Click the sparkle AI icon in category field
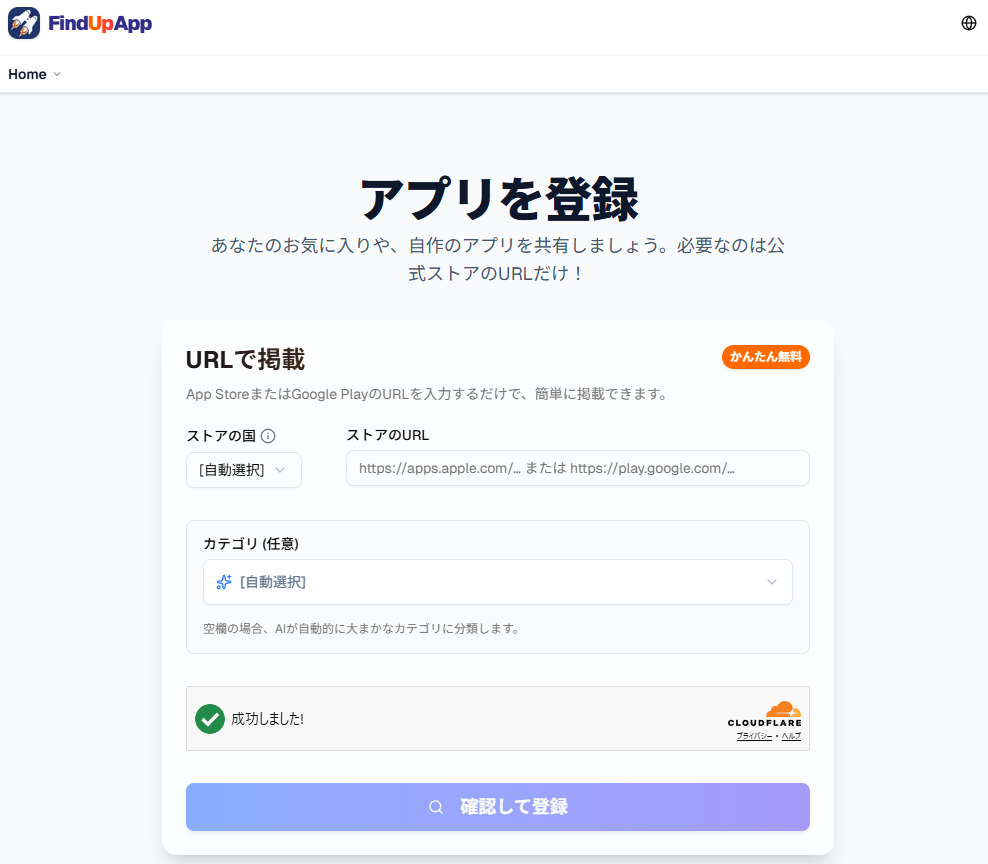This screenshot has width=988, height=864. pos(224,582)
